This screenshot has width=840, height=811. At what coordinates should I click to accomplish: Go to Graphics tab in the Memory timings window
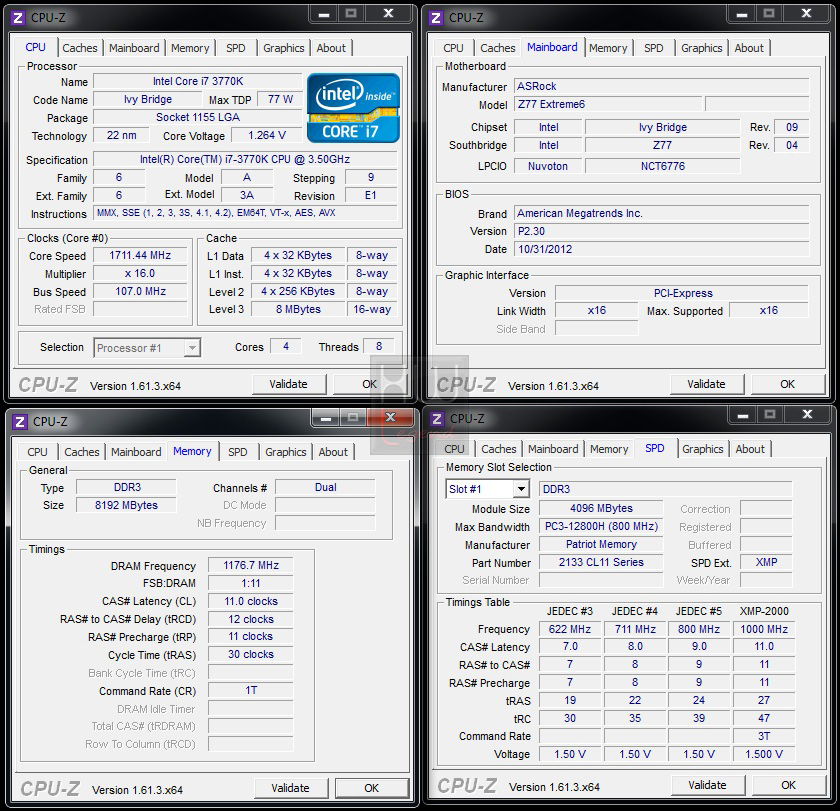[286, 452]
